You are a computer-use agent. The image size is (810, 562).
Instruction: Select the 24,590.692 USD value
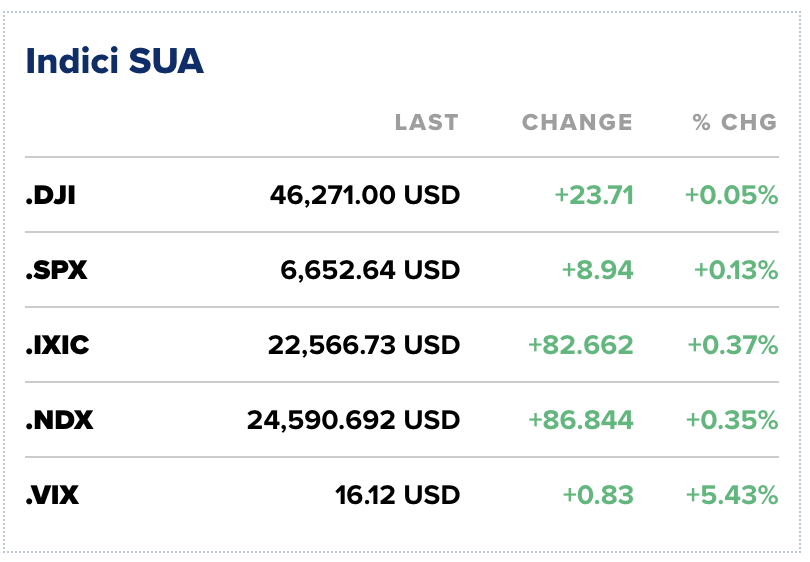pos(353,420)
